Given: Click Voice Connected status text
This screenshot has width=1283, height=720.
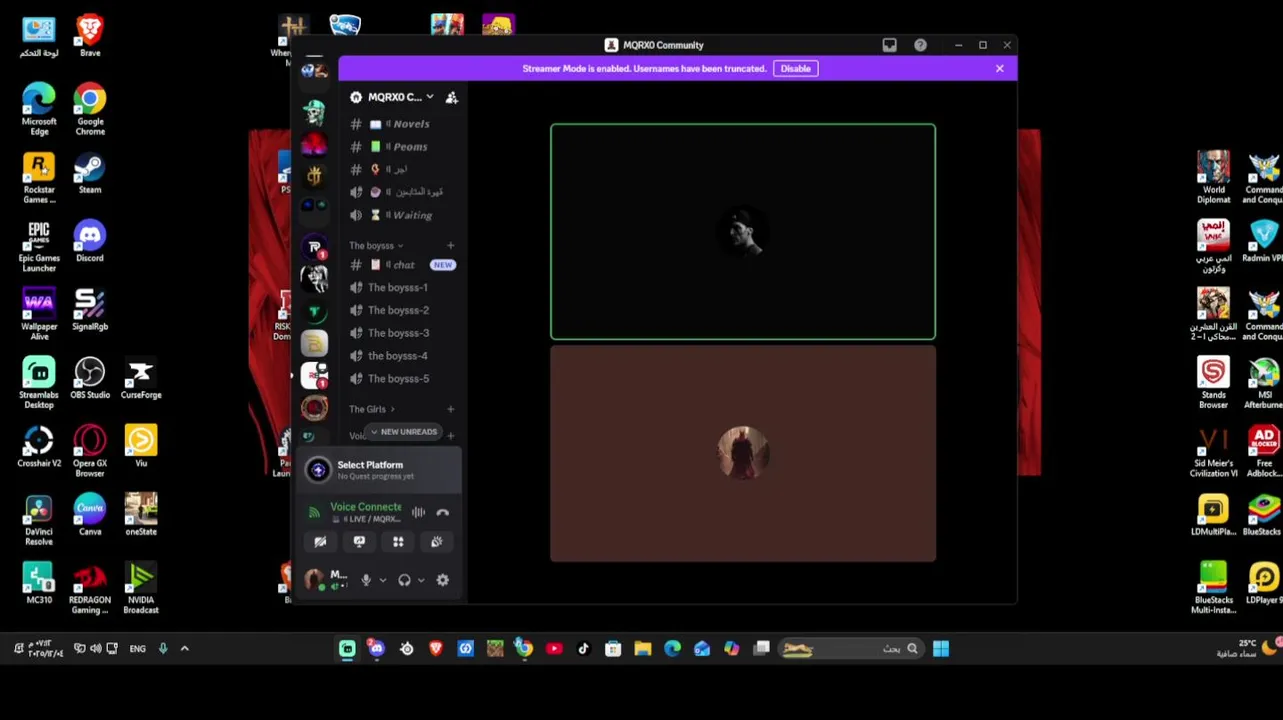Looking at the screenshot, I should click(x=366, y=507).
